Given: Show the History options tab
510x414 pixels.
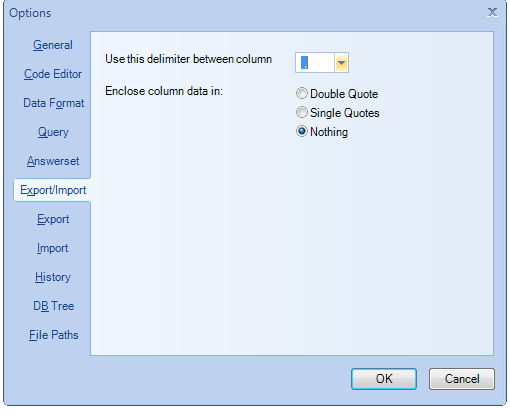Looking at the screenshot, I should point(53,277).
